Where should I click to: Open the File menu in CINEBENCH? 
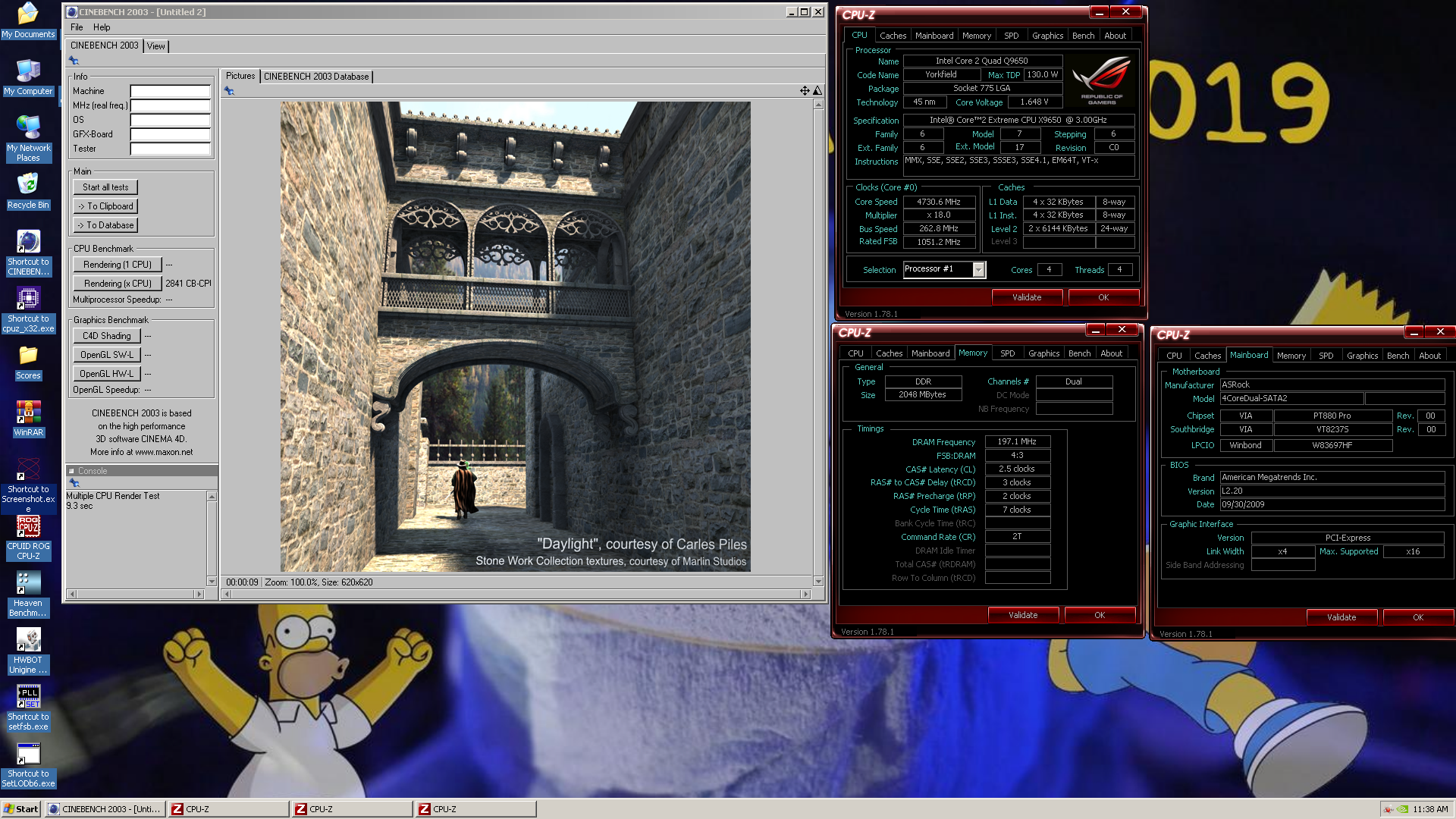click(77, 27)
